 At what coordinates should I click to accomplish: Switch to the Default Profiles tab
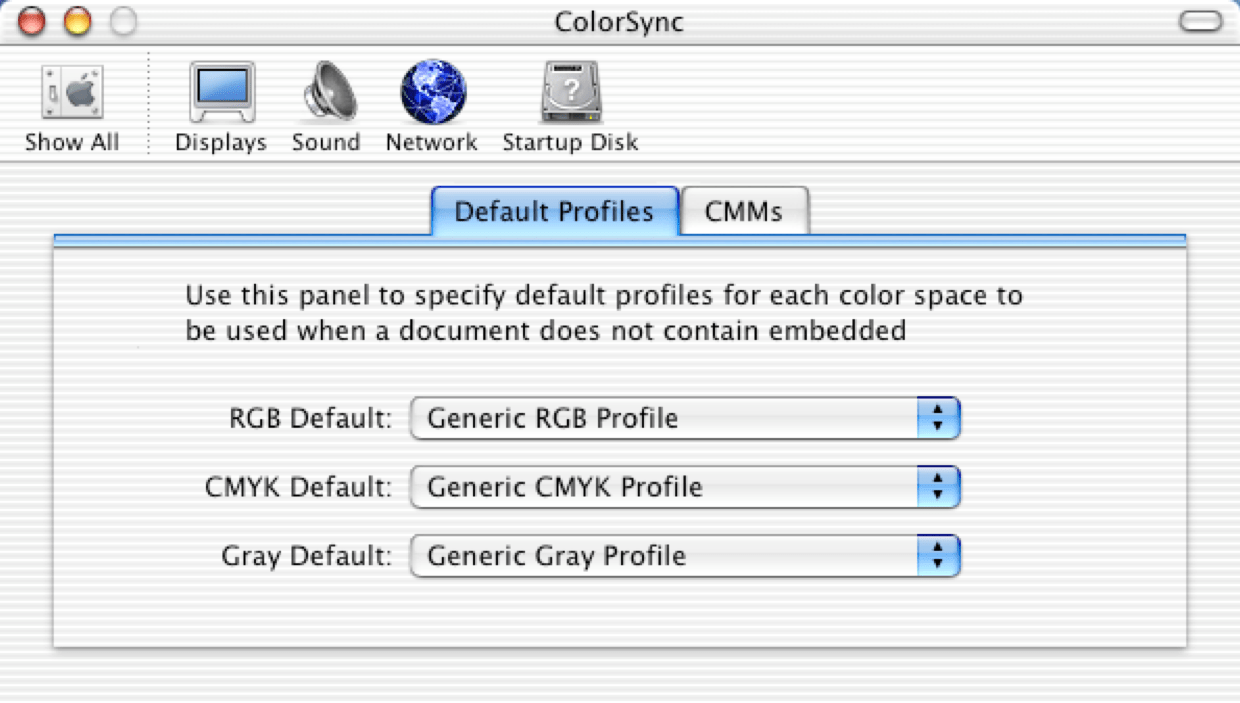[x=554, y=212]
